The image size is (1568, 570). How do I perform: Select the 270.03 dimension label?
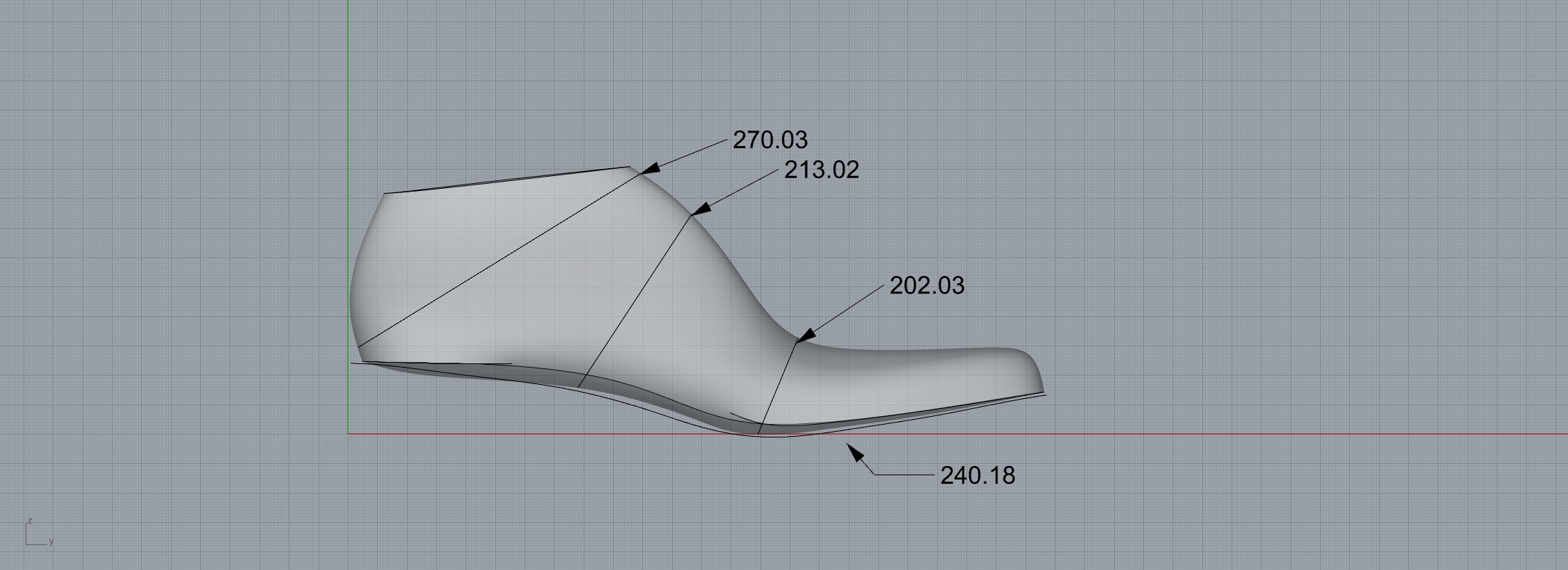point(770,140)
